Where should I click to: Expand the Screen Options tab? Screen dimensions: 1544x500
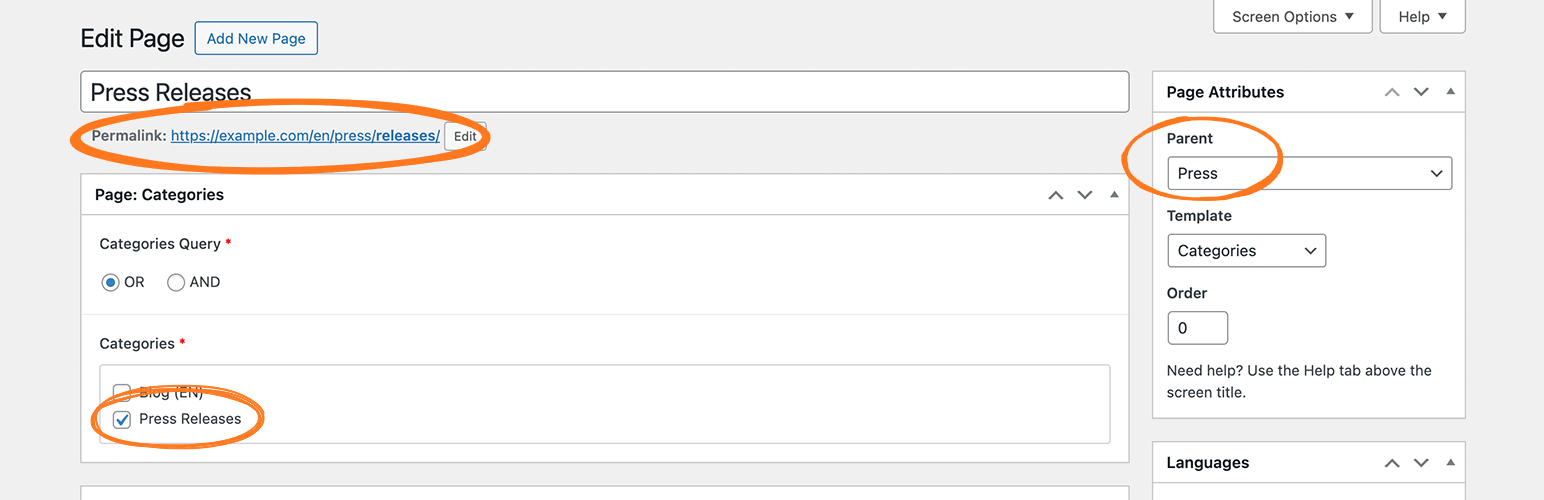(1292, 17)
